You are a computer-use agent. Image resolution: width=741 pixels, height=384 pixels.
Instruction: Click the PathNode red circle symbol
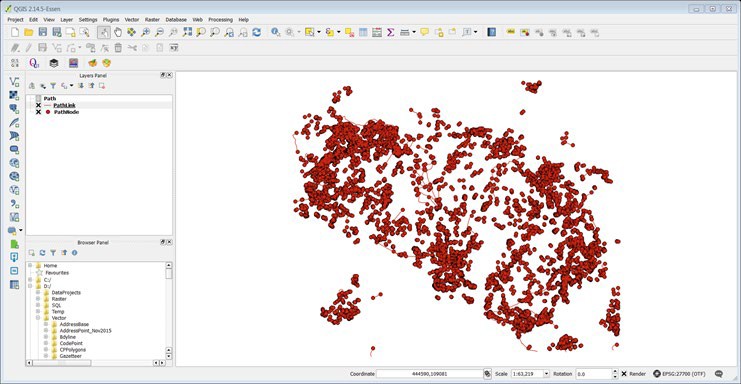click(48, 112)
